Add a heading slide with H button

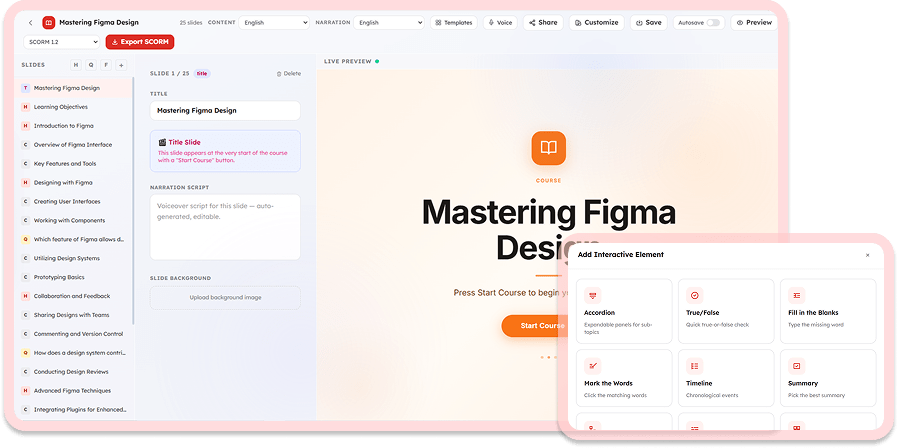point(76,65)
